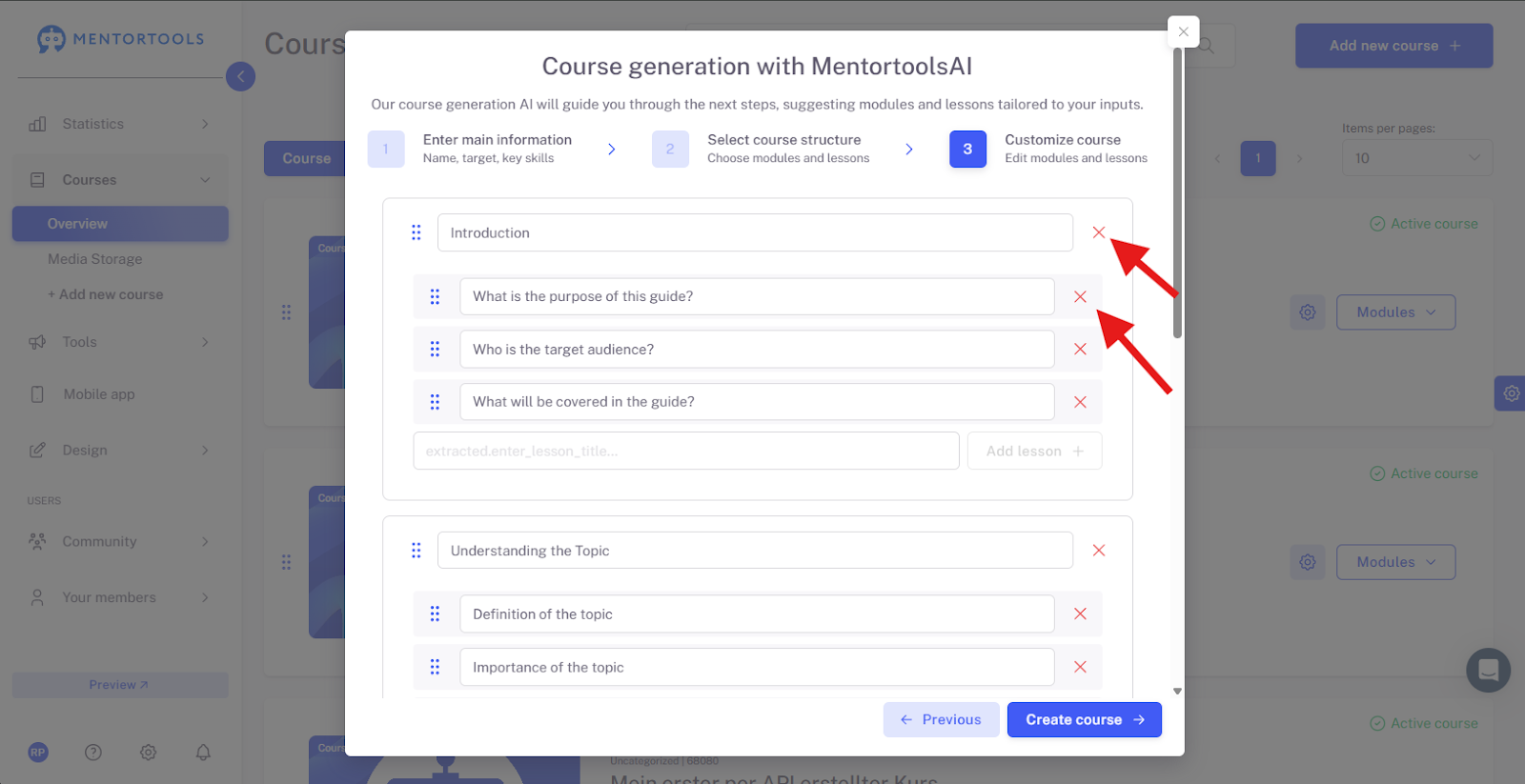
Task: Remove the 'Importance of the topic' lesson
Action: coord(1080,668)
